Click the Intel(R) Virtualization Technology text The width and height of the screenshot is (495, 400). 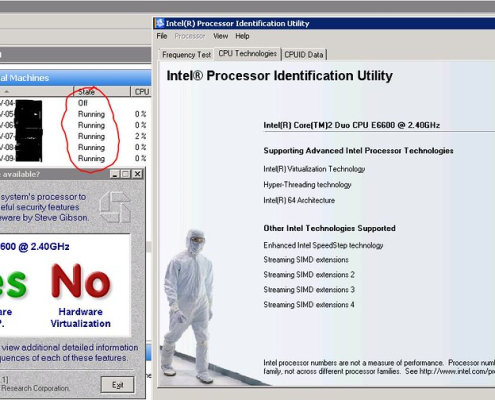point(314,169)
